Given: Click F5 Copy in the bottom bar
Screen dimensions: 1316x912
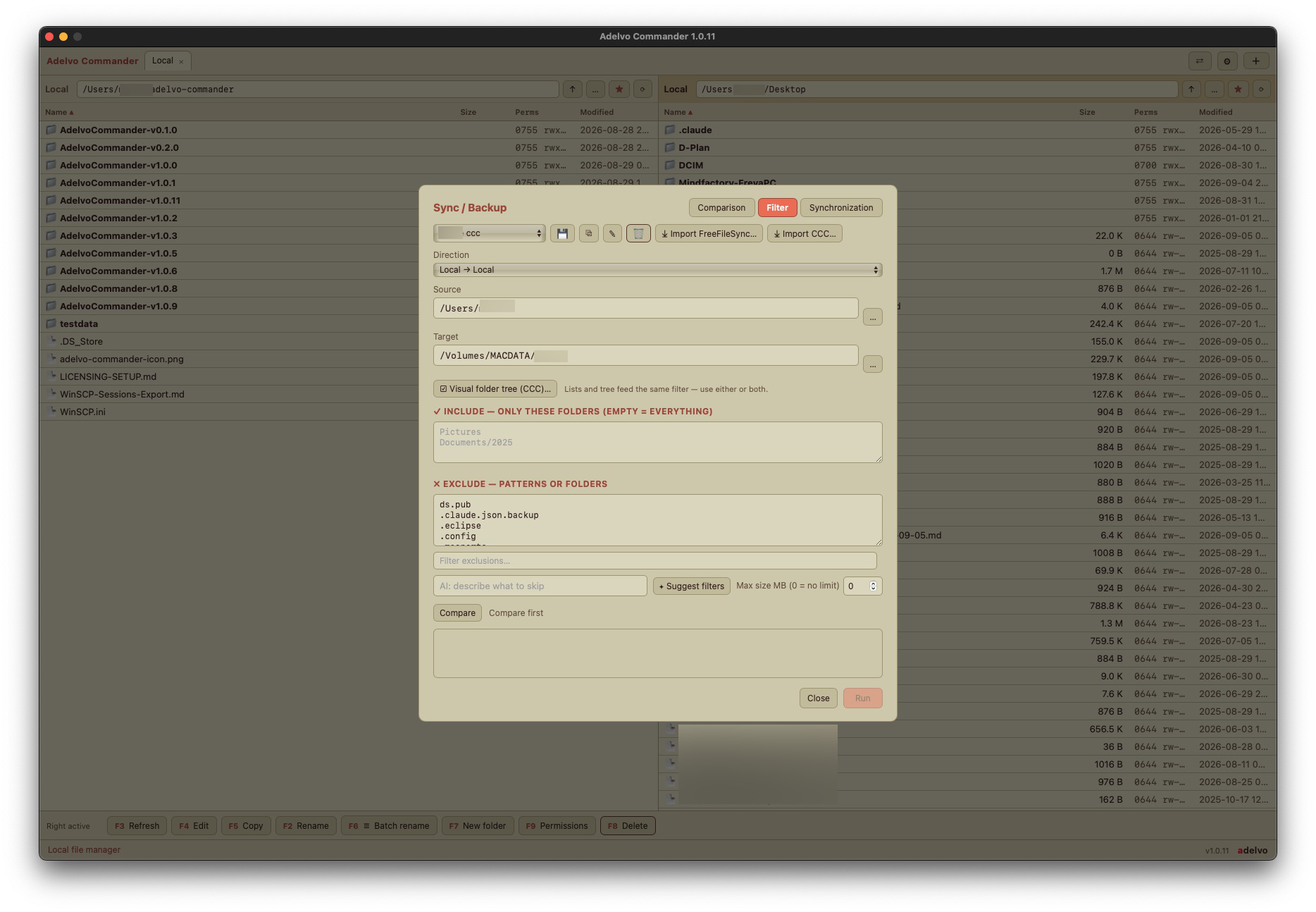Looking at the screenshot, I should tap(246, 826).
